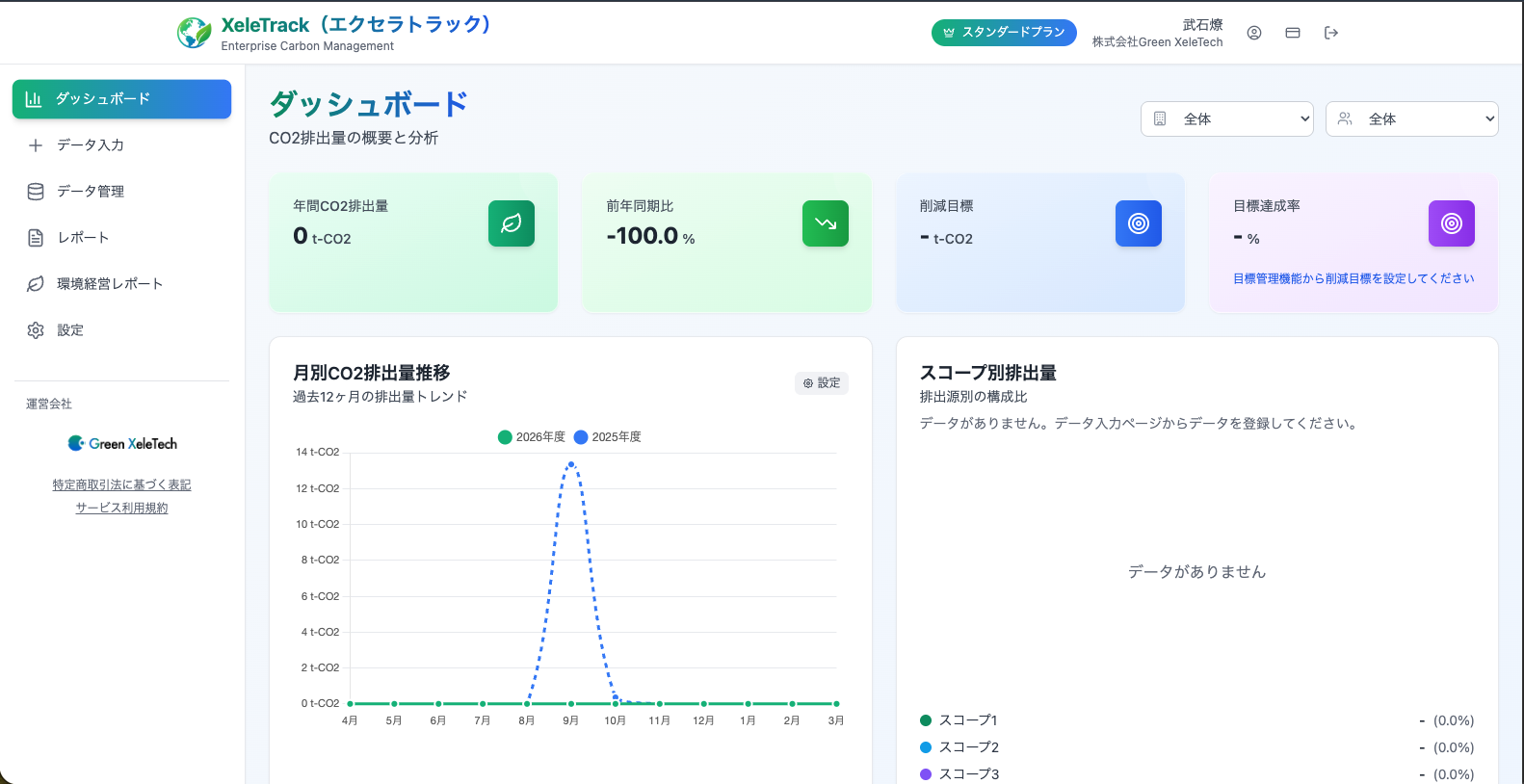Click the Green XeleTech company logo
Image resolution: width=1524 pixels, height=784 pixels.
122,443
